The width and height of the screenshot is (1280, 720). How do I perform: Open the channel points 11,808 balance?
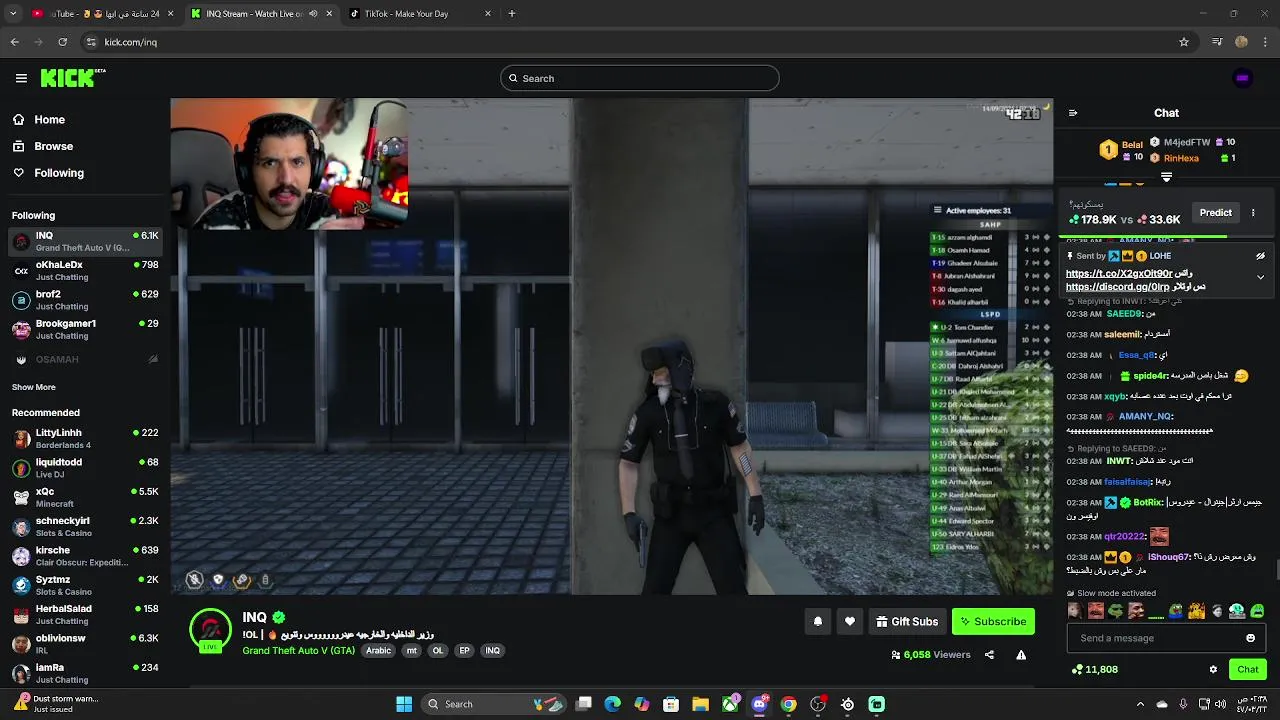tap(1094, 670)
